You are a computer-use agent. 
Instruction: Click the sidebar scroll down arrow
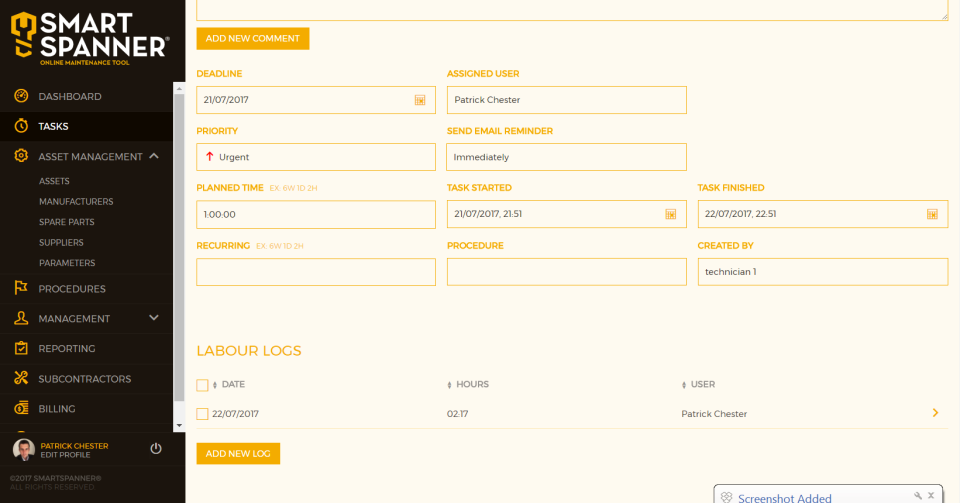(x=179, y=425)
